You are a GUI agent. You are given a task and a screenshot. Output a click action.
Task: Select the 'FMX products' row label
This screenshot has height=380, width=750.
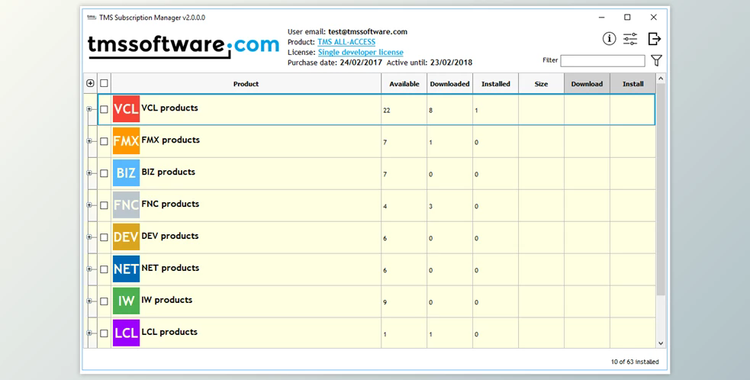(171, 140)
